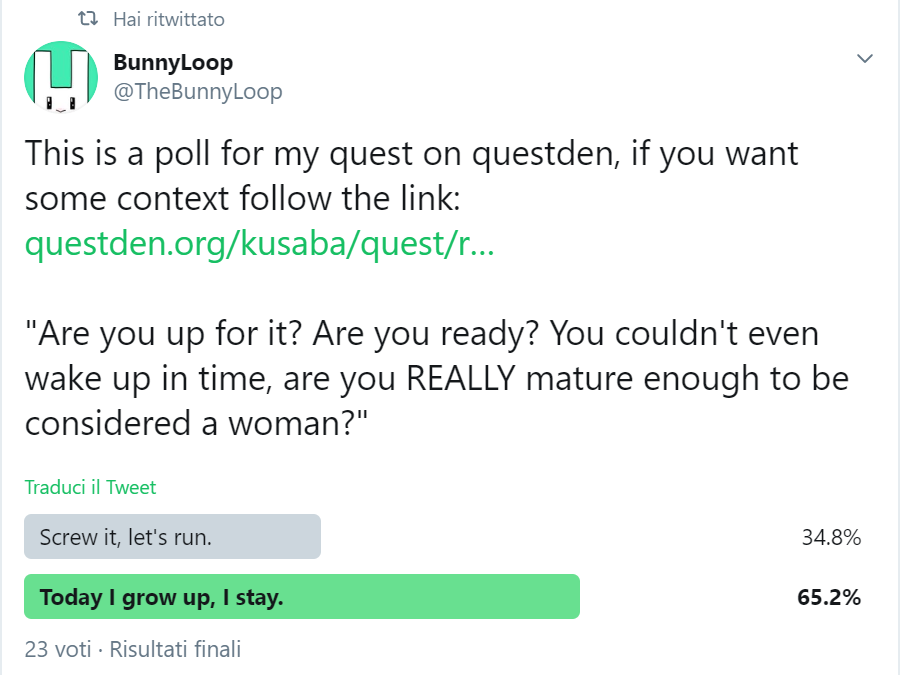Screen dimensions: 900x675
Task: Click the "Hai ritwittato" notice
Action: (169, 19)
